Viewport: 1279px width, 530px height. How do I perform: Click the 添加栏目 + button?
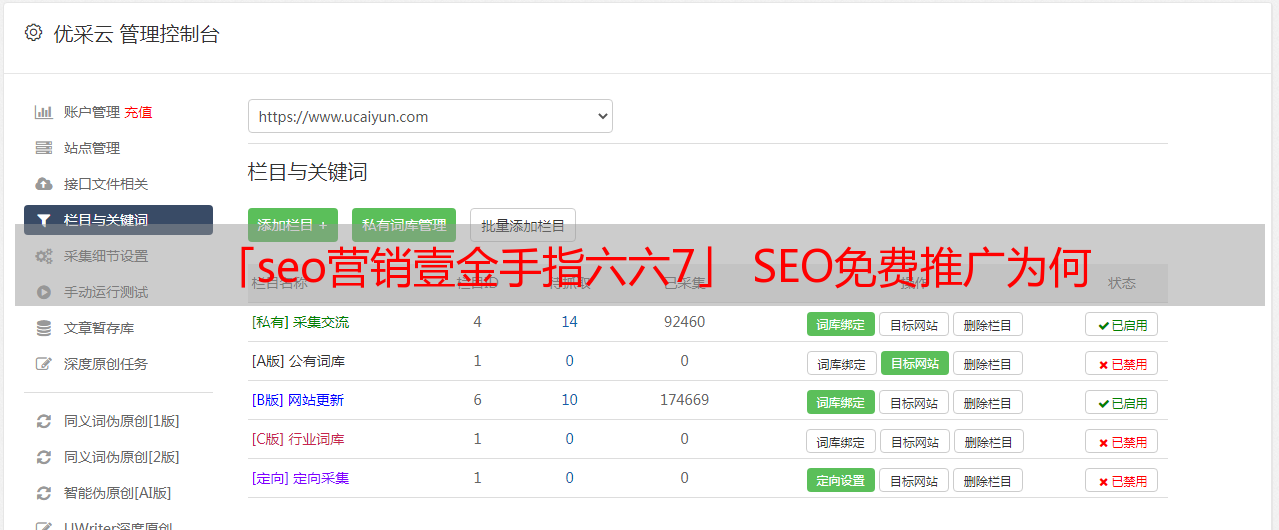click(x=293, y=225)
